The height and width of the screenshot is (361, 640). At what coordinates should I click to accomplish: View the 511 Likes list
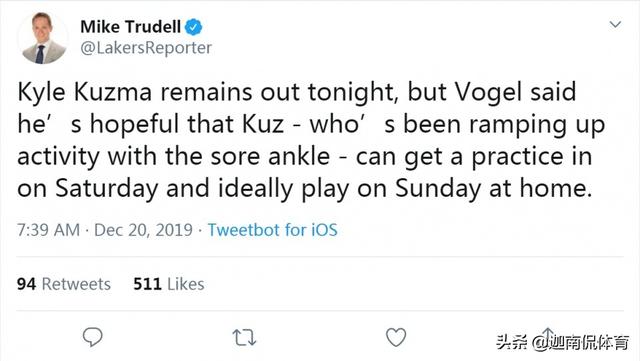[x=169, y=284]
